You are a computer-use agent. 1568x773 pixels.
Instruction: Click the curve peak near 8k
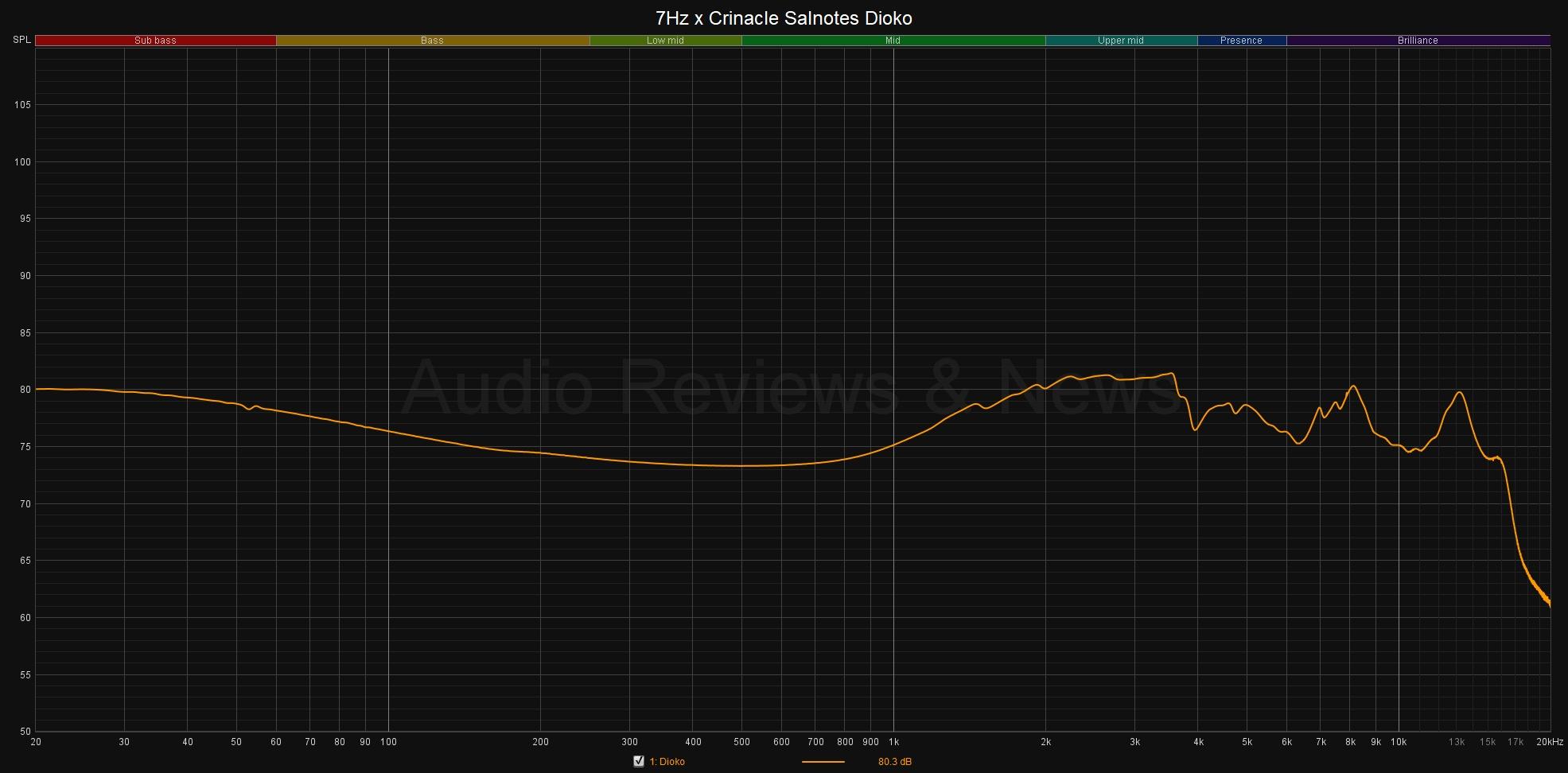(1353, 386)
